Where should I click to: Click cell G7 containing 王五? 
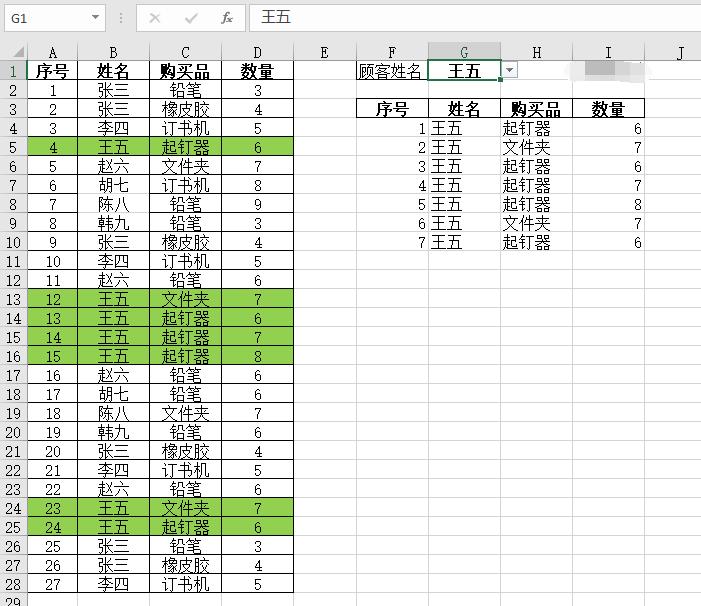pyautogui.click(x=464, y=185)
